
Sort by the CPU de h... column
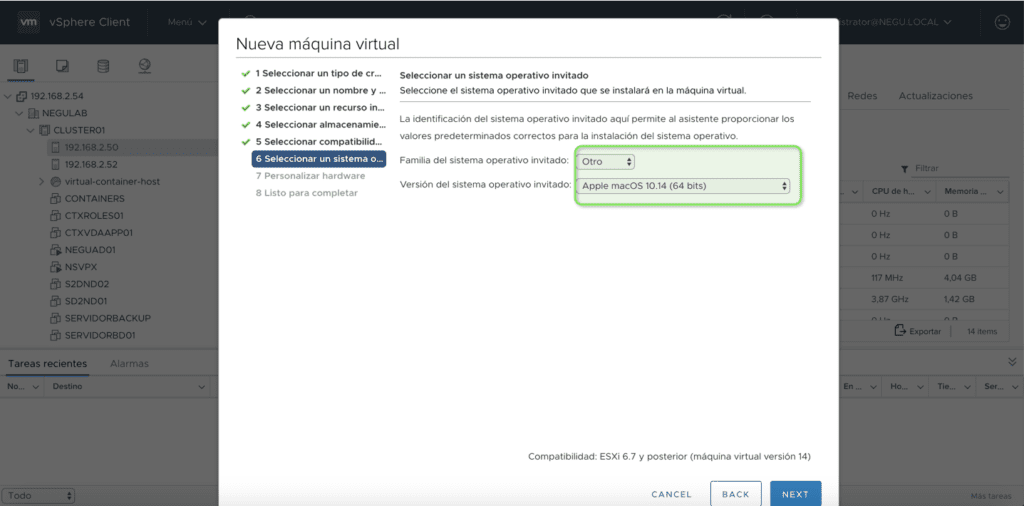[898, 191]
